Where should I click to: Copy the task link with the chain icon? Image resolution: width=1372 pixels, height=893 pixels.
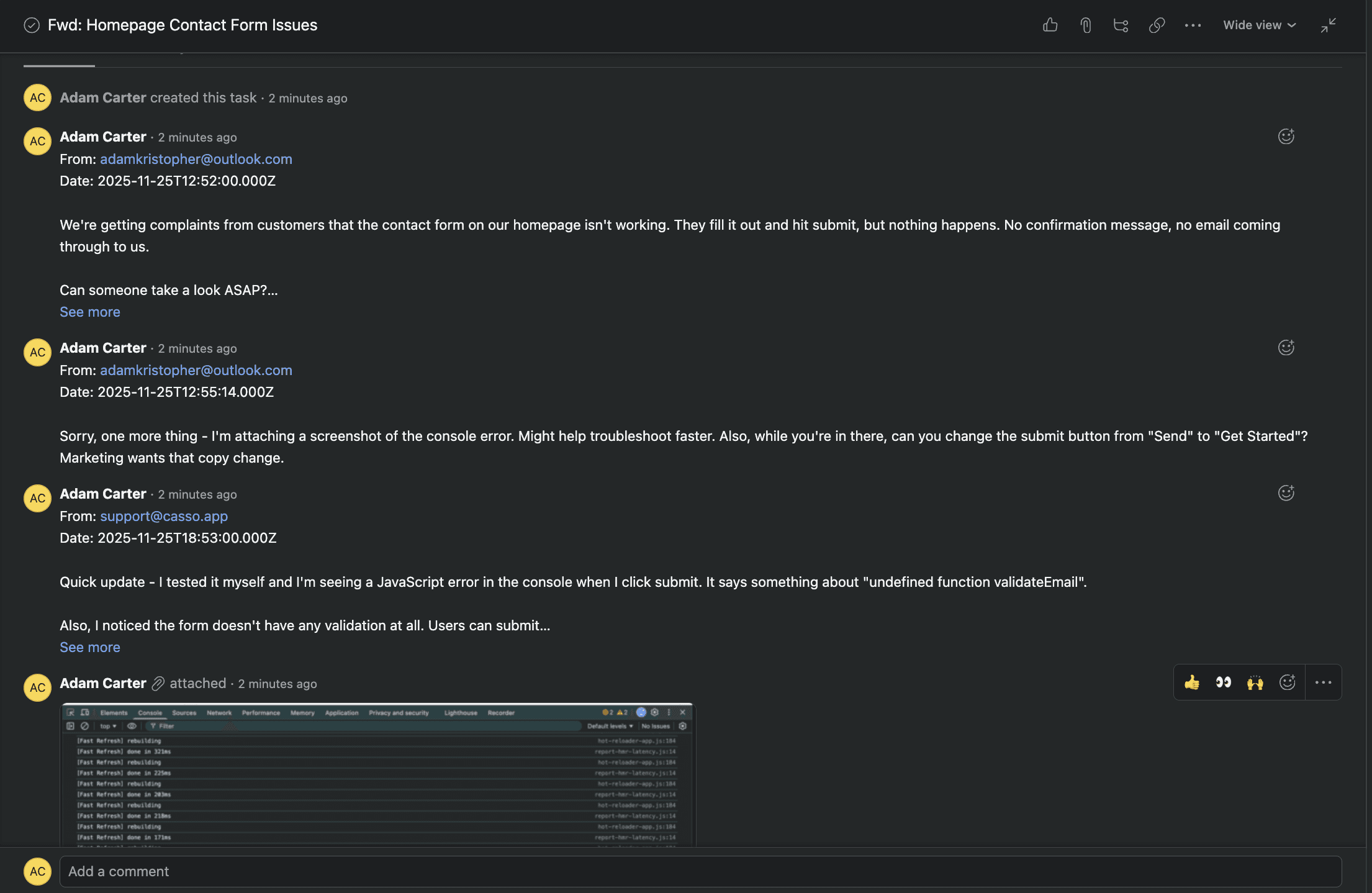pyautogui.click(x=1157, y=25)
